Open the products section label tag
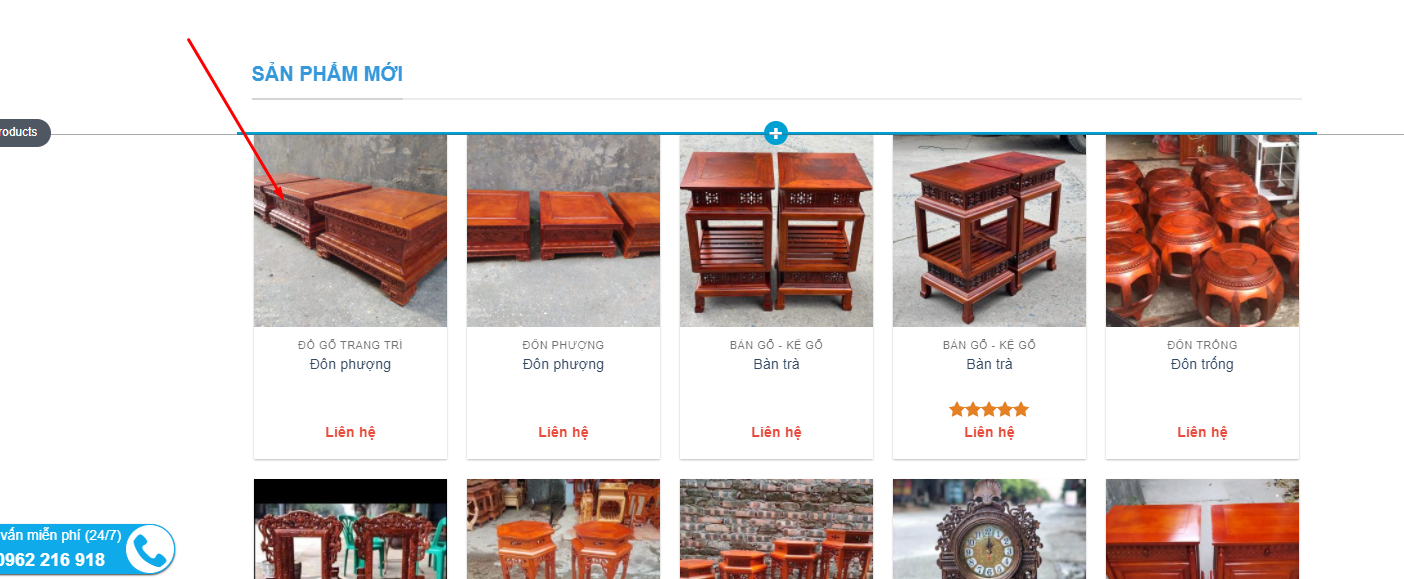The height and width of the screenshot is (579, 1404). pos(22,132)
